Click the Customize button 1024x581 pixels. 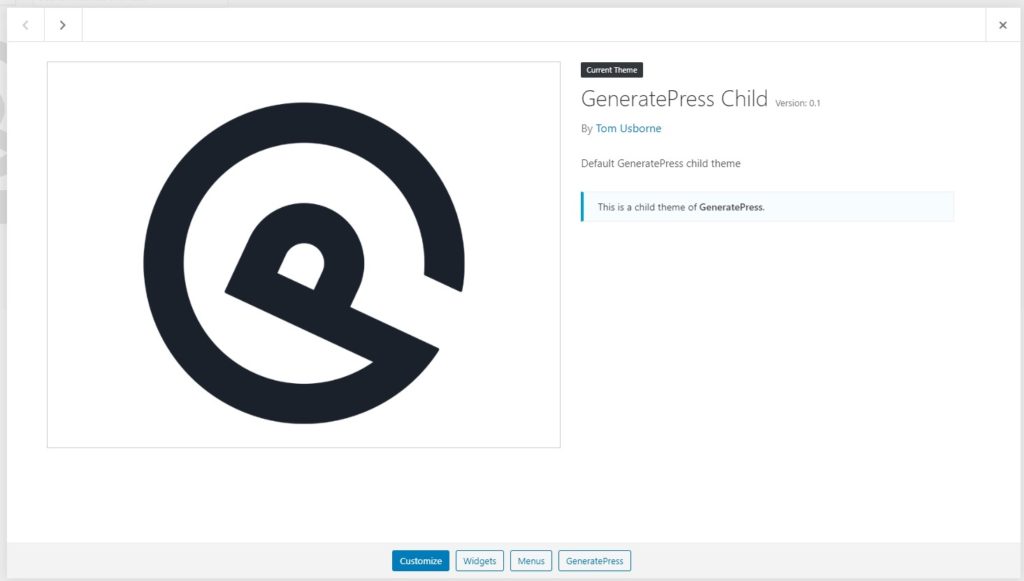(x=421, y=561)
